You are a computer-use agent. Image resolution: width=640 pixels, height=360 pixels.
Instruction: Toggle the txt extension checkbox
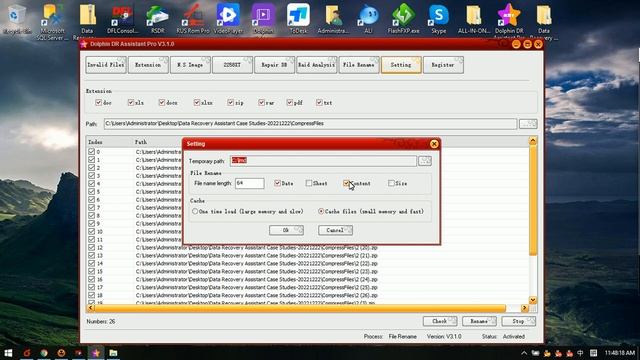pos(319,102)
